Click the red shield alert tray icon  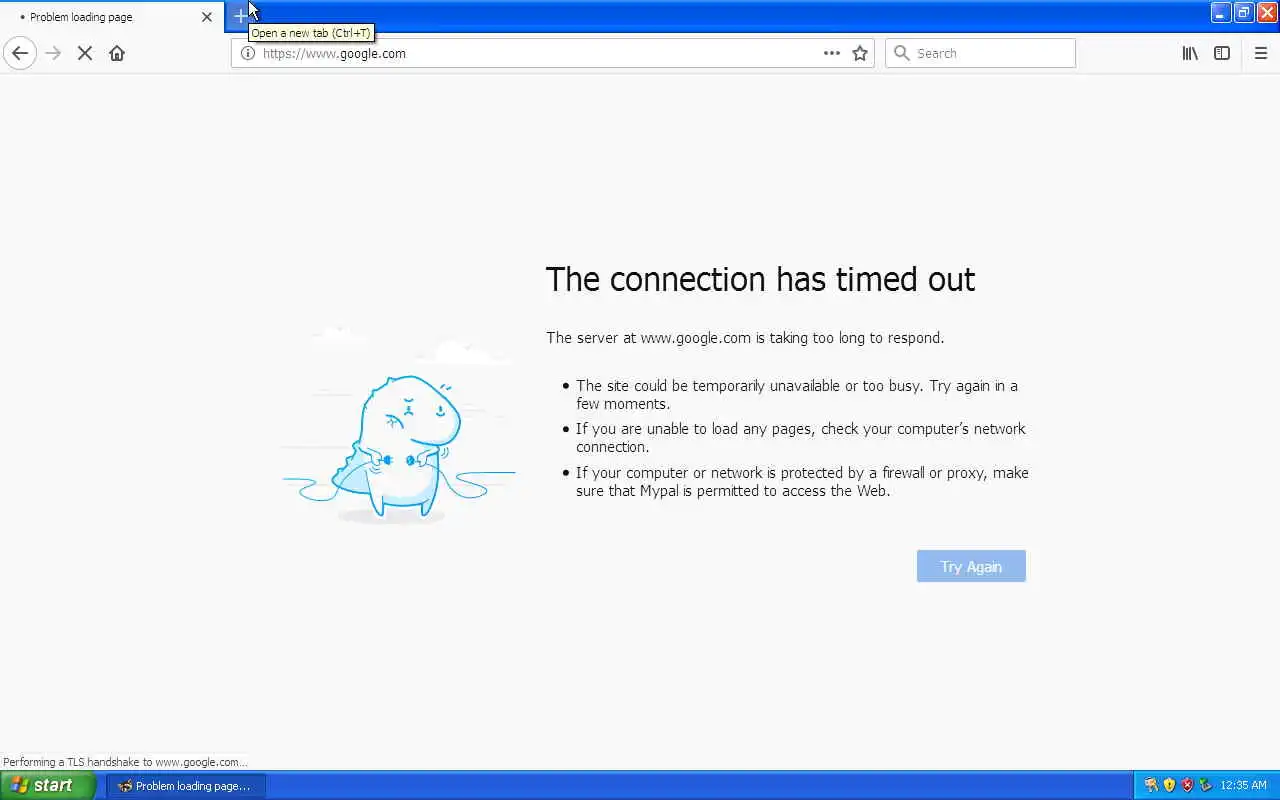[x=1187, y=785]
